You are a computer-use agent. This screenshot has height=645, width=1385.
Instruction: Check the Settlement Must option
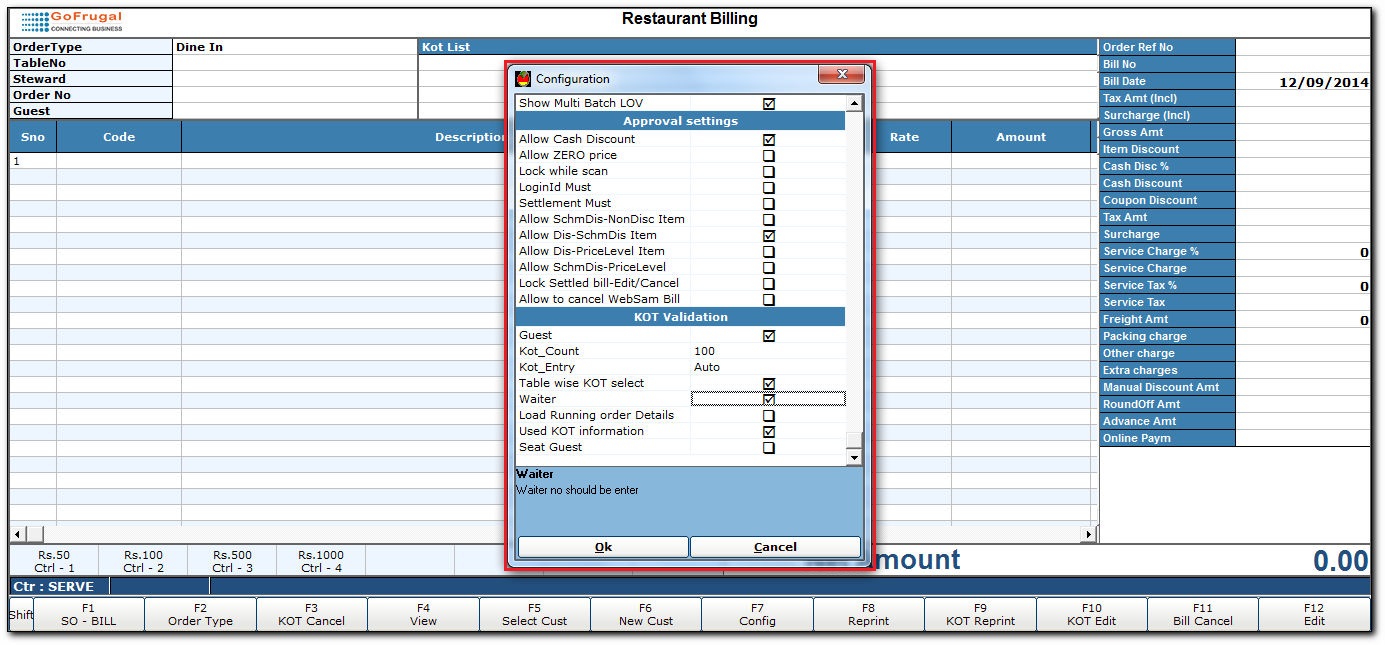tap(768, 203)
